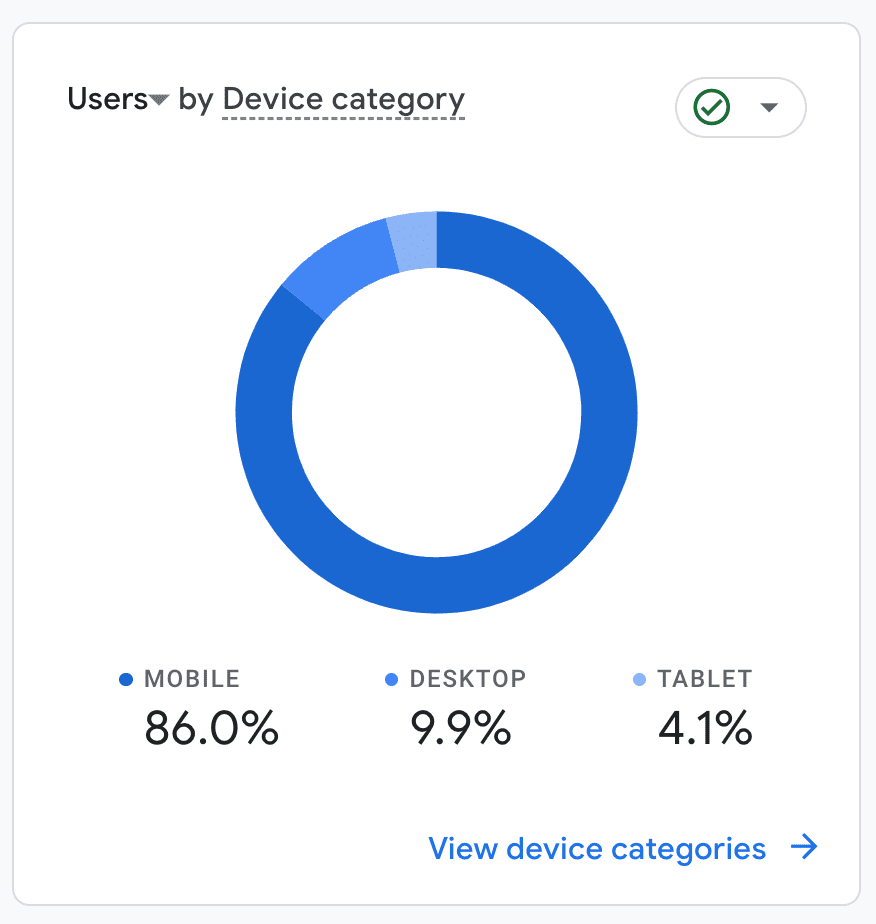Click the empty center of the donut chart
The width and height of the screenshot is (876, 924).
436,412
